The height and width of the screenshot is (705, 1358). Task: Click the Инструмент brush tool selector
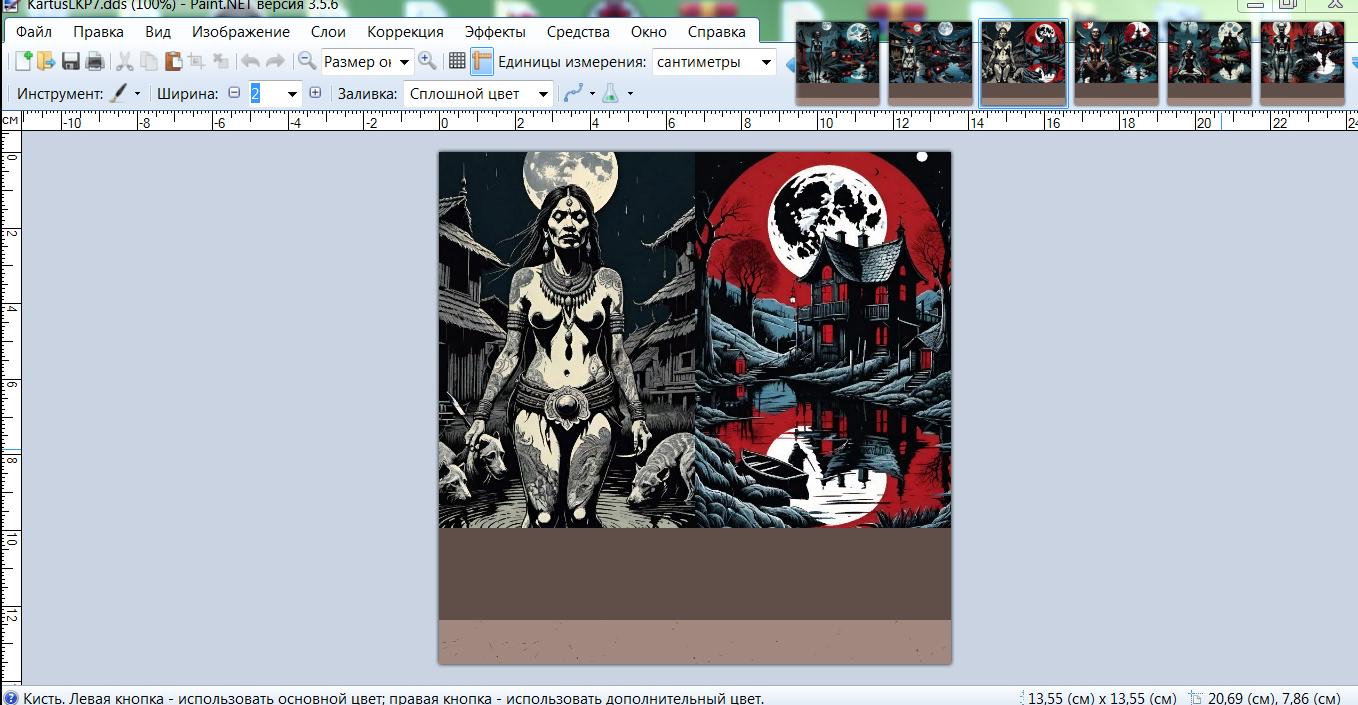(x=125, y=93)
